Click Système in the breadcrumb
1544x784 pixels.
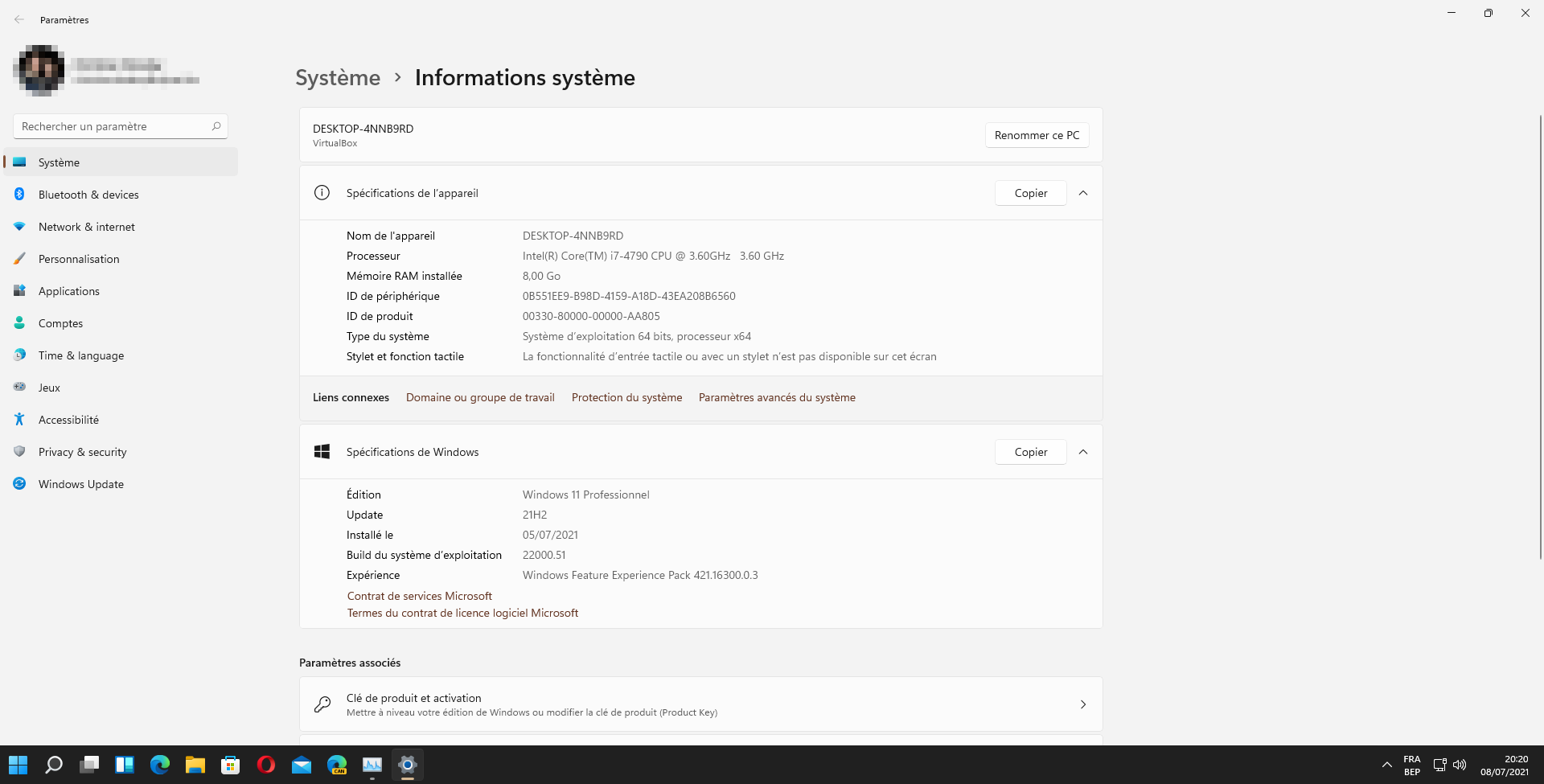click(x=338, y=77)
